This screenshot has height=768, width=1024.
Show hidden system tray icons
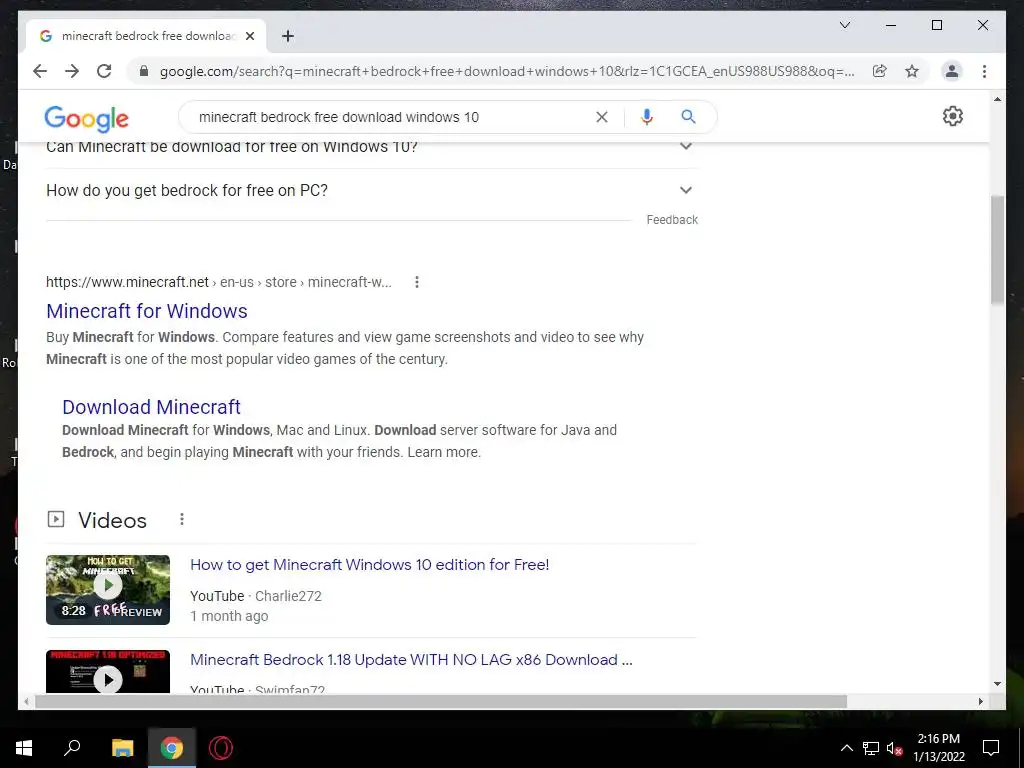(x=846, y=748)
